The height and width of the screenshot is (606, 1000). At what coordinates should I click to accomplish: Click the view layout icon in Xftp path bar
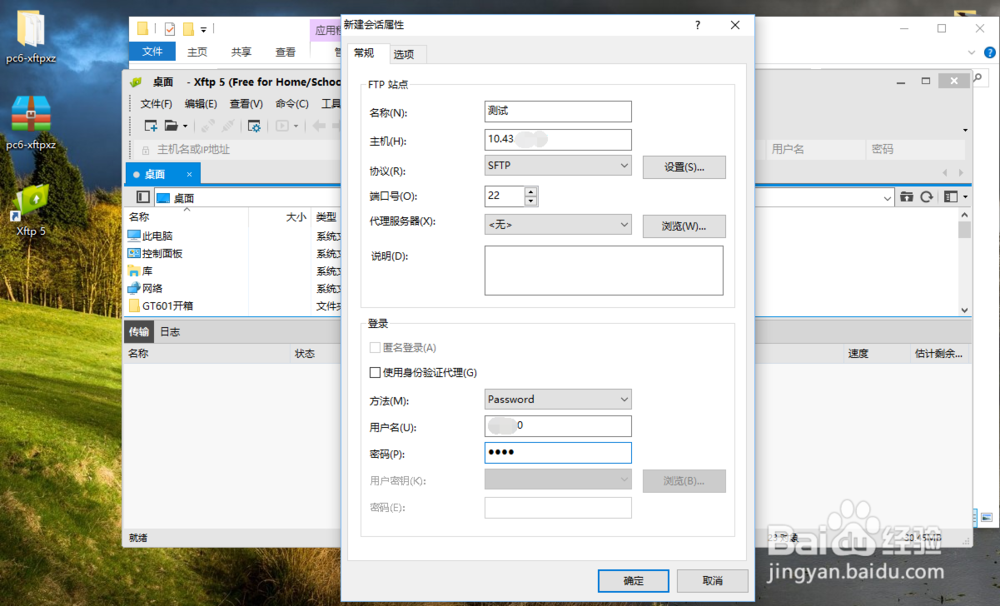click(x=950, y=197)
